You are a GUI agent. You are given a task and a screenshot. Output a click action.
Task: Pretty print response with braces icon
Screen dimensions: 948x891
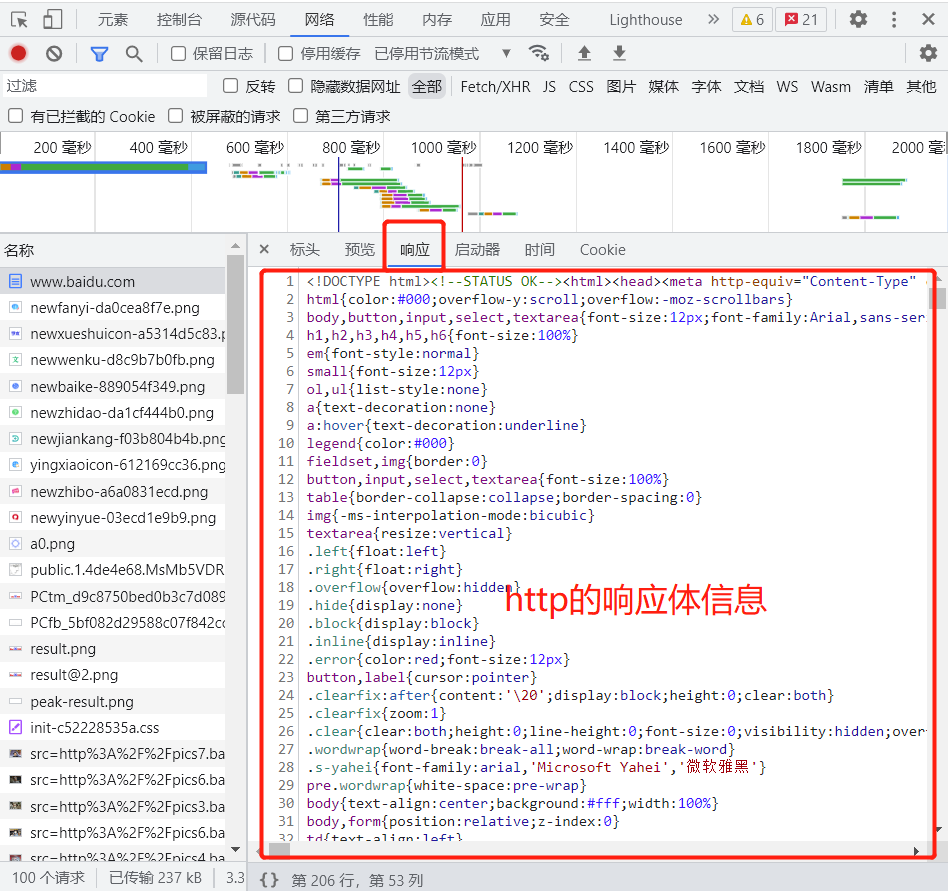[x=268, y=880]
